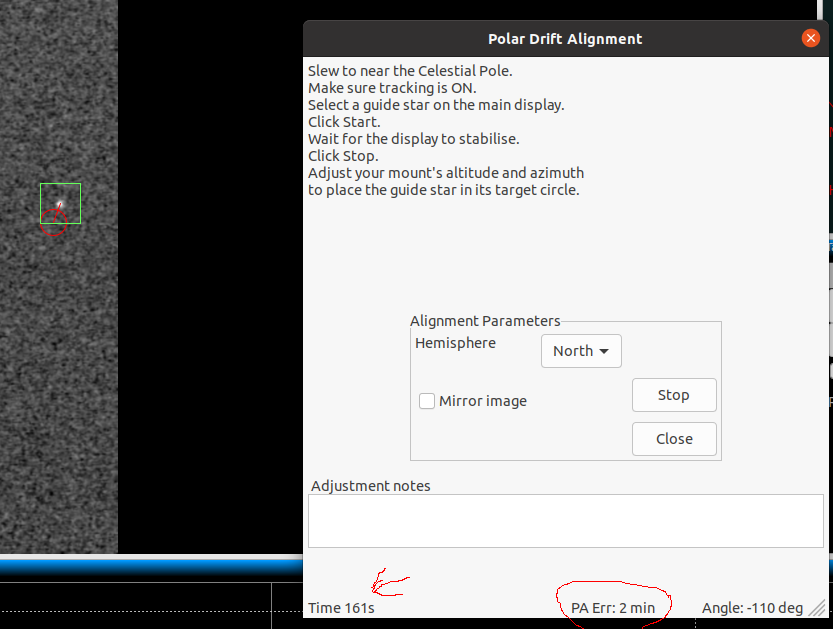Viewport: 833px width, 629px height.
Task: Click the 'Hemisphere' label
Action: point(455,343)
